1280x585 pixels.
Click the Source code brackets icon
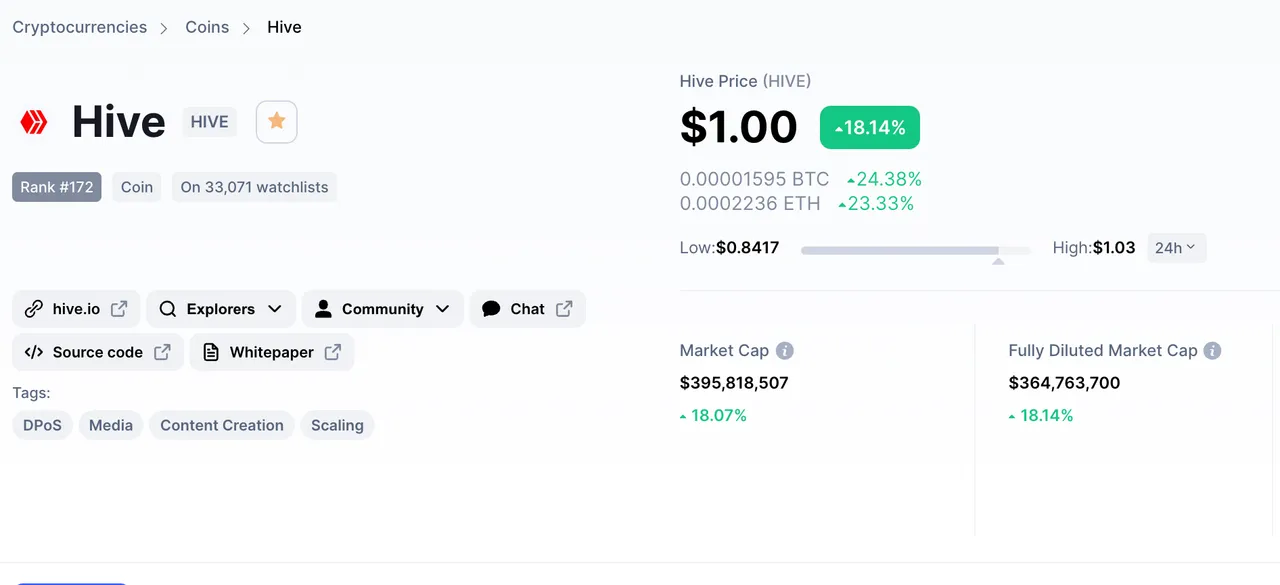coord(34,352)
